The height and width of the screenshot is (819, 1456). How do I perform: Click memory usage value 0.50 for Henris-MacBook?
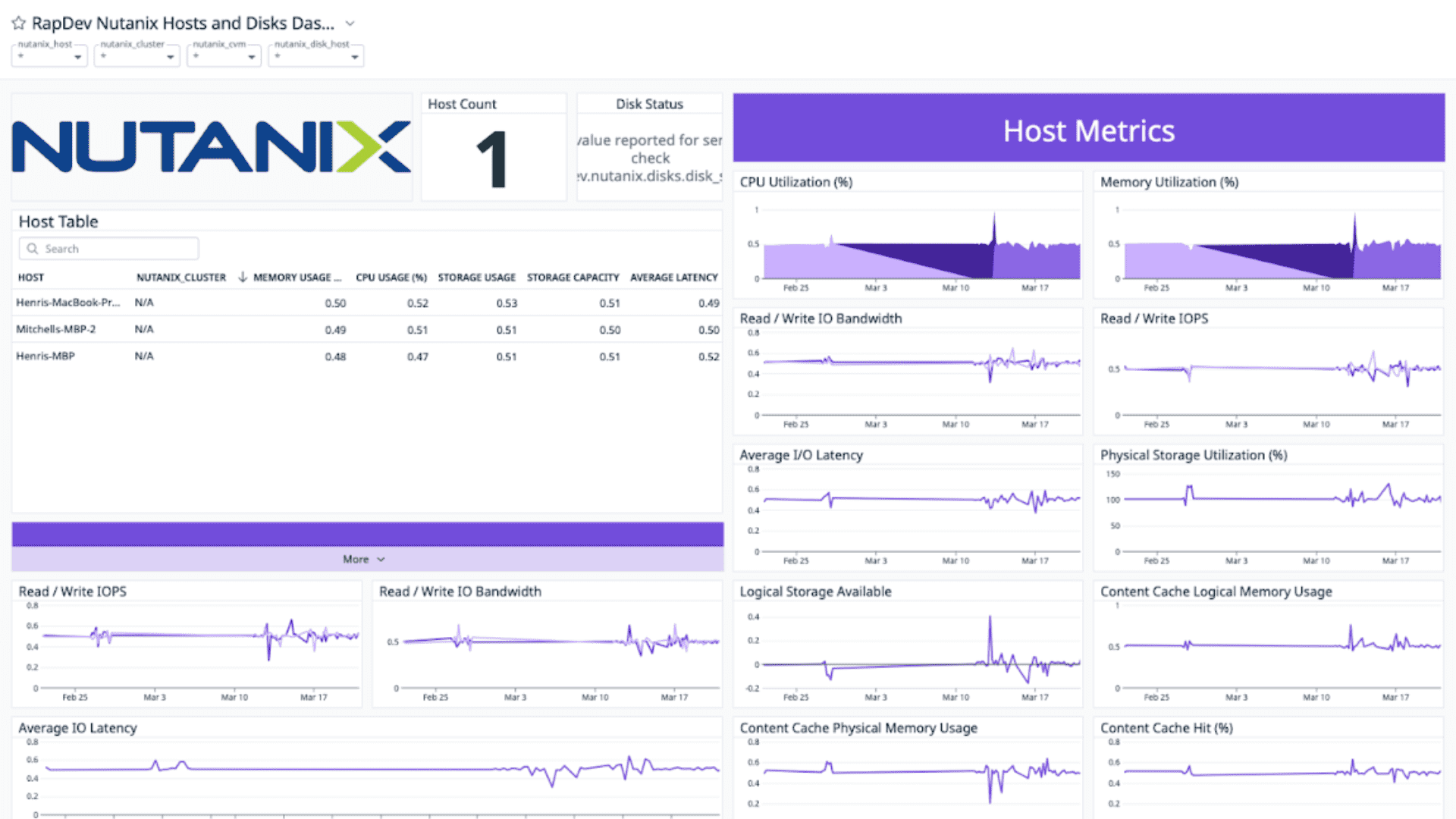click(335, 303)
